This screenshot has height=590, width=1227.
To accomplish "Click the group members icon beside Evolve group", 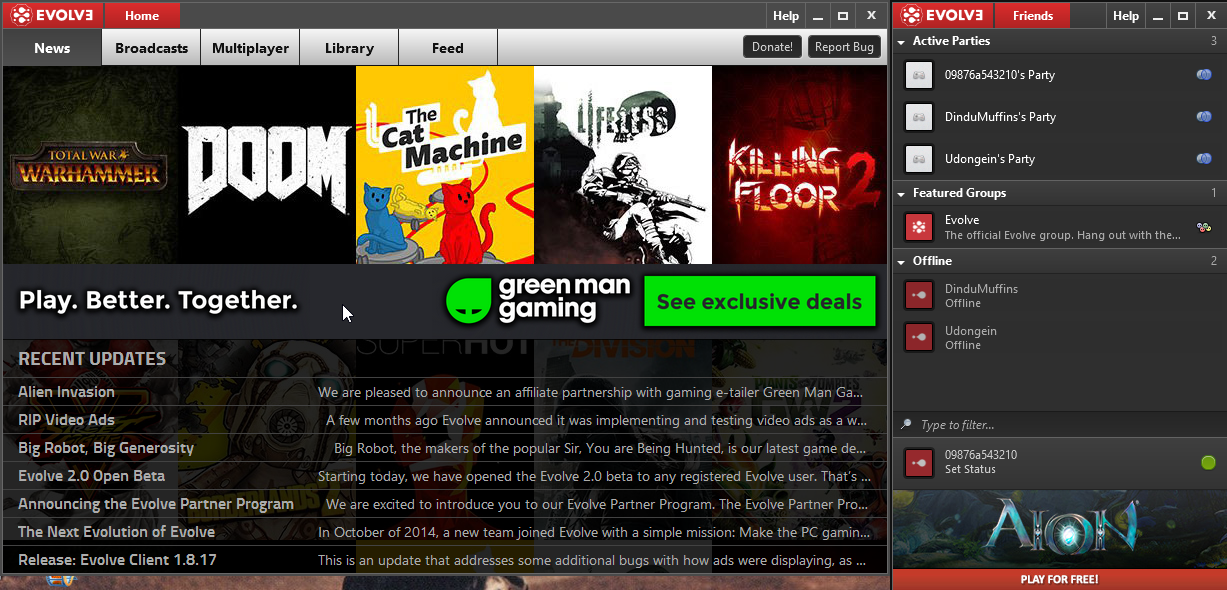I will point(1204,227).
